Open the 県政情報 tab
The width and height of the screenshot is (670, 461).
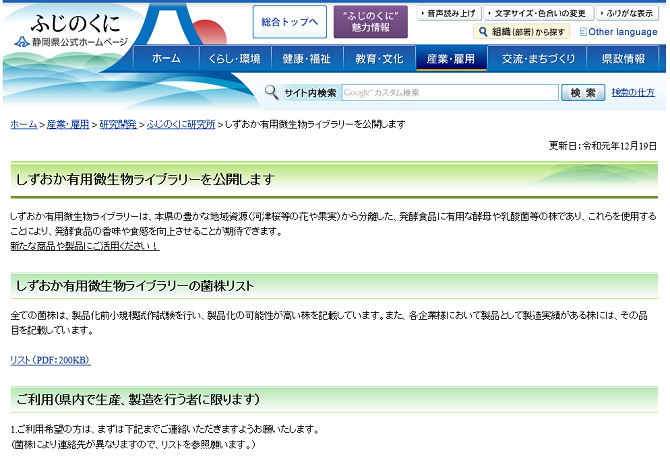[623, 59]
